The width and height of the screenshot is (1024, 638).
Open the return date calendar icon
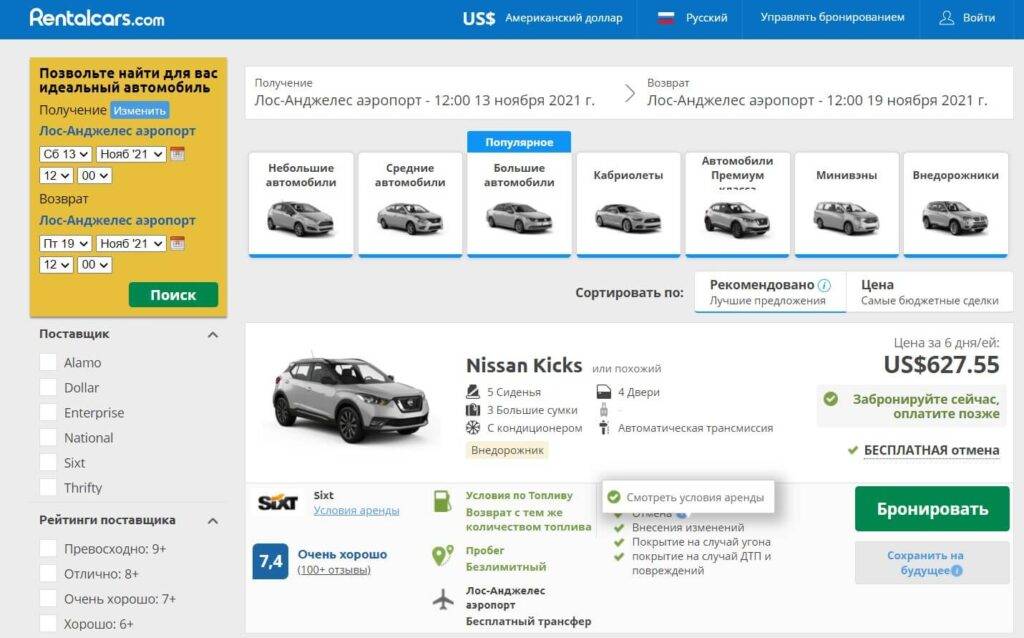pos(178,243)
